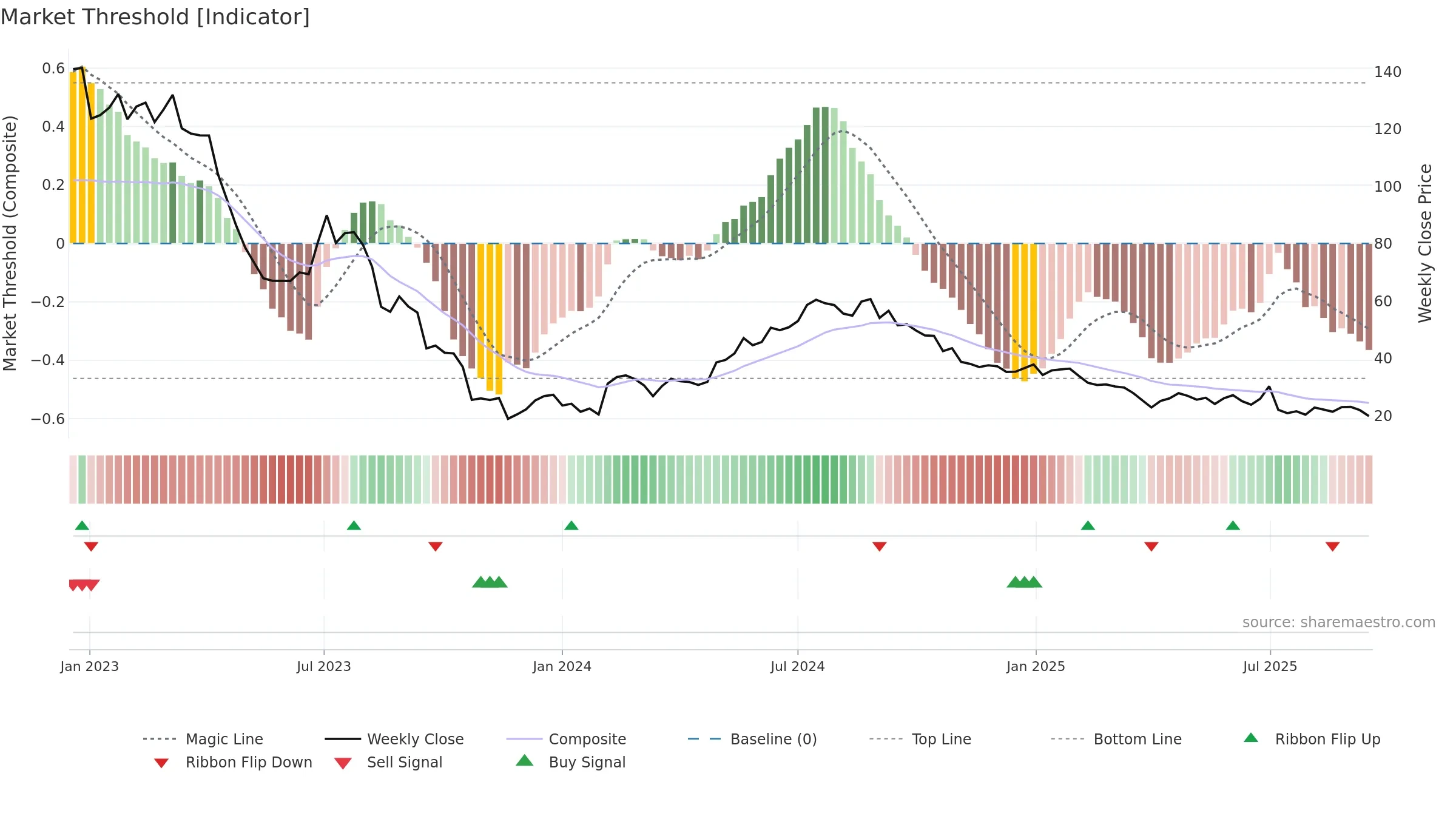Toggle the Baseline (0) legend entry
Viewport: 1456px width, 819px height.
pos(752,739)
